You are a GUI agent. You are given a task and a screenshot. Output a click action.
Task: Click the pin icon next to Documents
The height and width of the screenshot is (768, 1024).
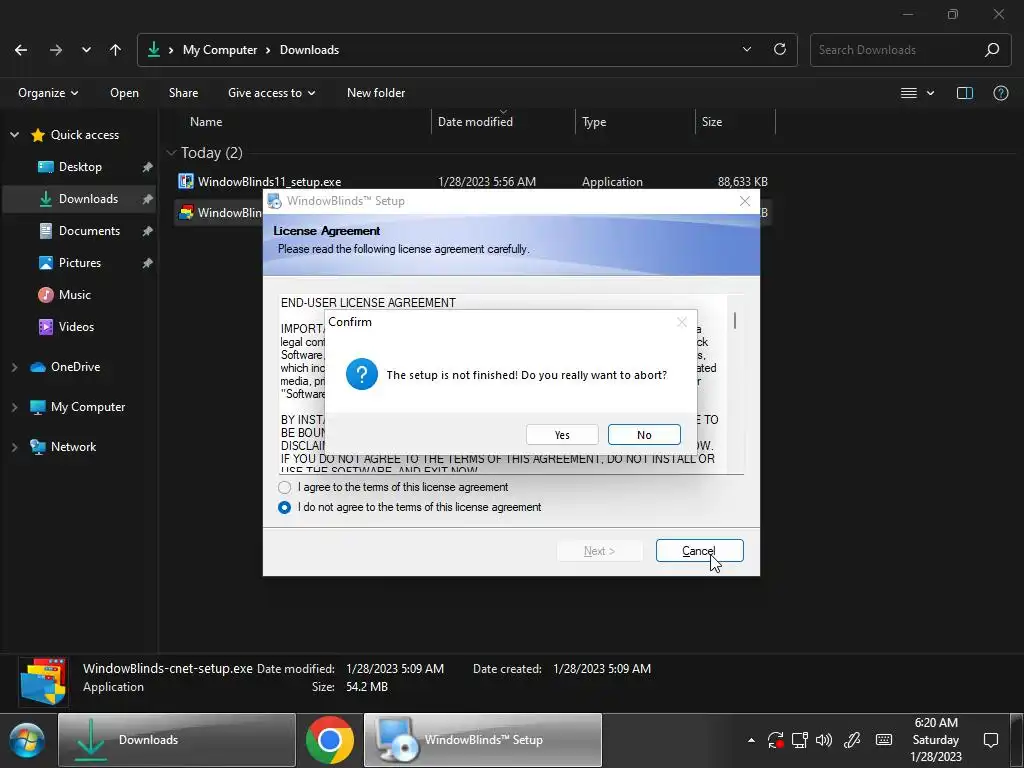(x=148, y=231)
